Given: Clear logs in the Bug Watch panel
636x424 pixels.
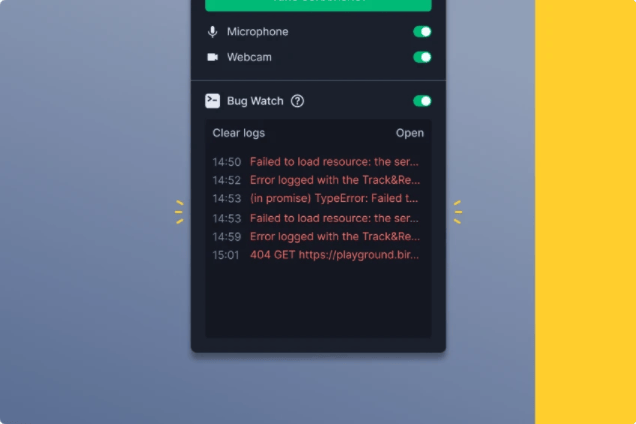Looking at the screenshot, I should pos(238,133).
